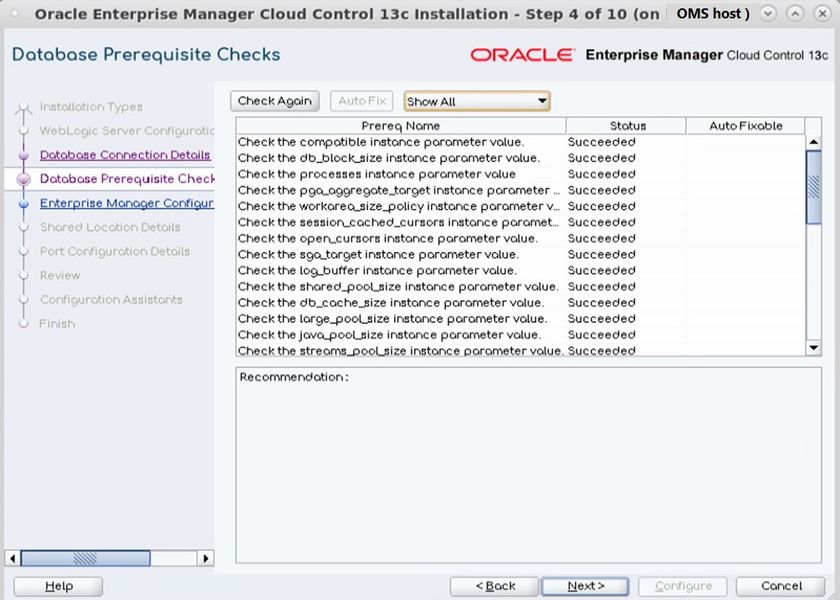840x600 pixels.
Task: Click the Next button
Action: tap(586, 586)
